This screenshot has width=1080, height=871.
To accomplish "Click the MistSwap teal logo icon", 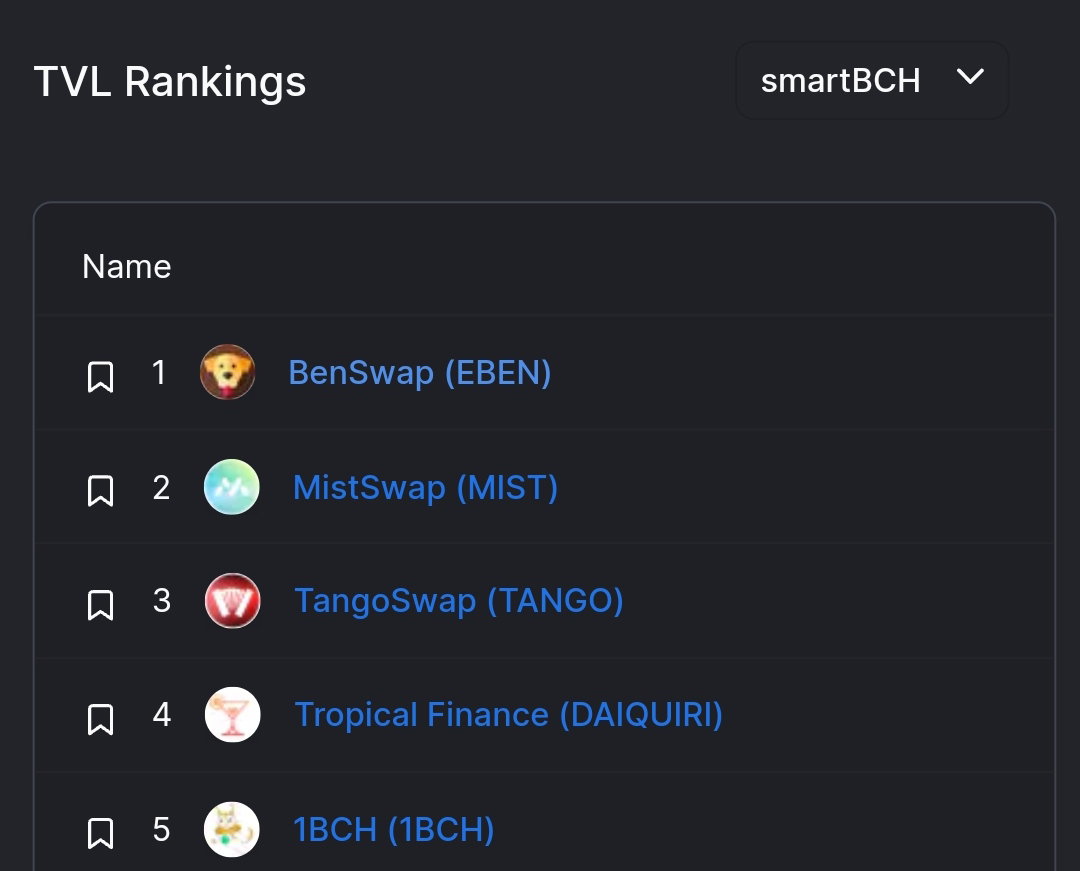I will coord(231,487).
